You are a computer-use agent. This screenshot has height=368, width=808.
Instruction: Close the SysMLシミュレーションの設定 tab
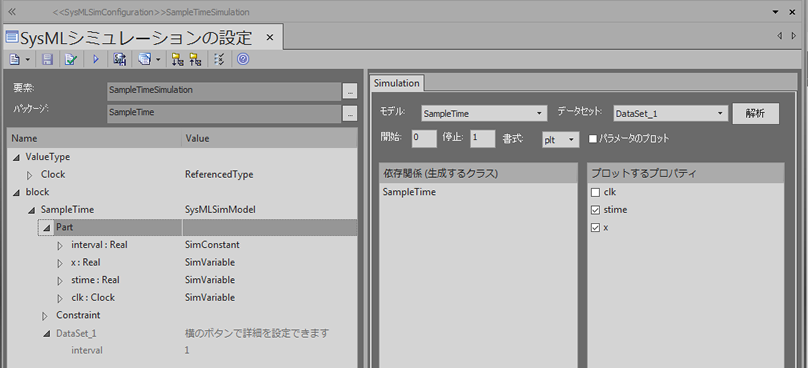pos(269,38)
